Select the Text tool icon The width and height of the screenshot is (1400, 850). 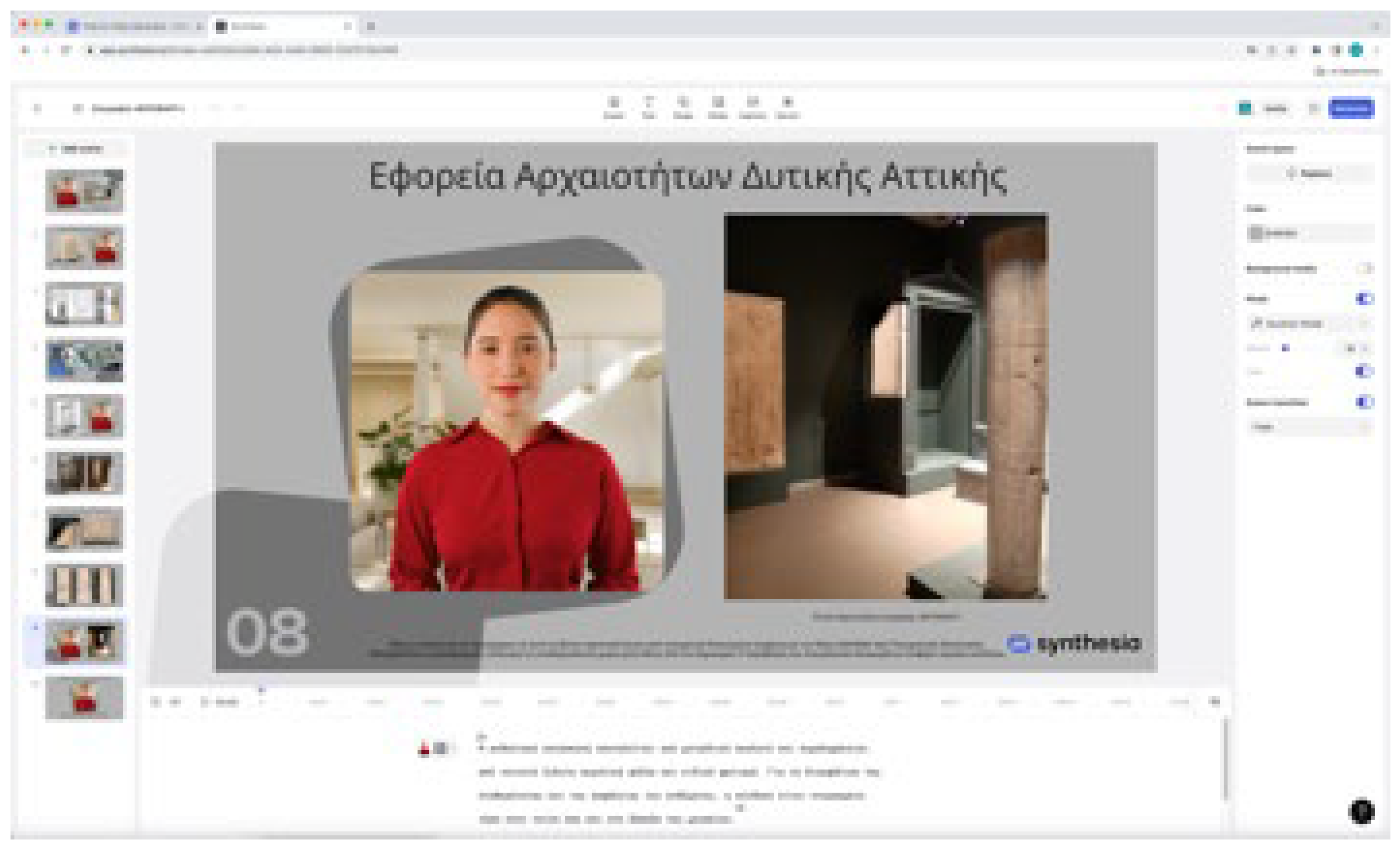tap(648, 106)
